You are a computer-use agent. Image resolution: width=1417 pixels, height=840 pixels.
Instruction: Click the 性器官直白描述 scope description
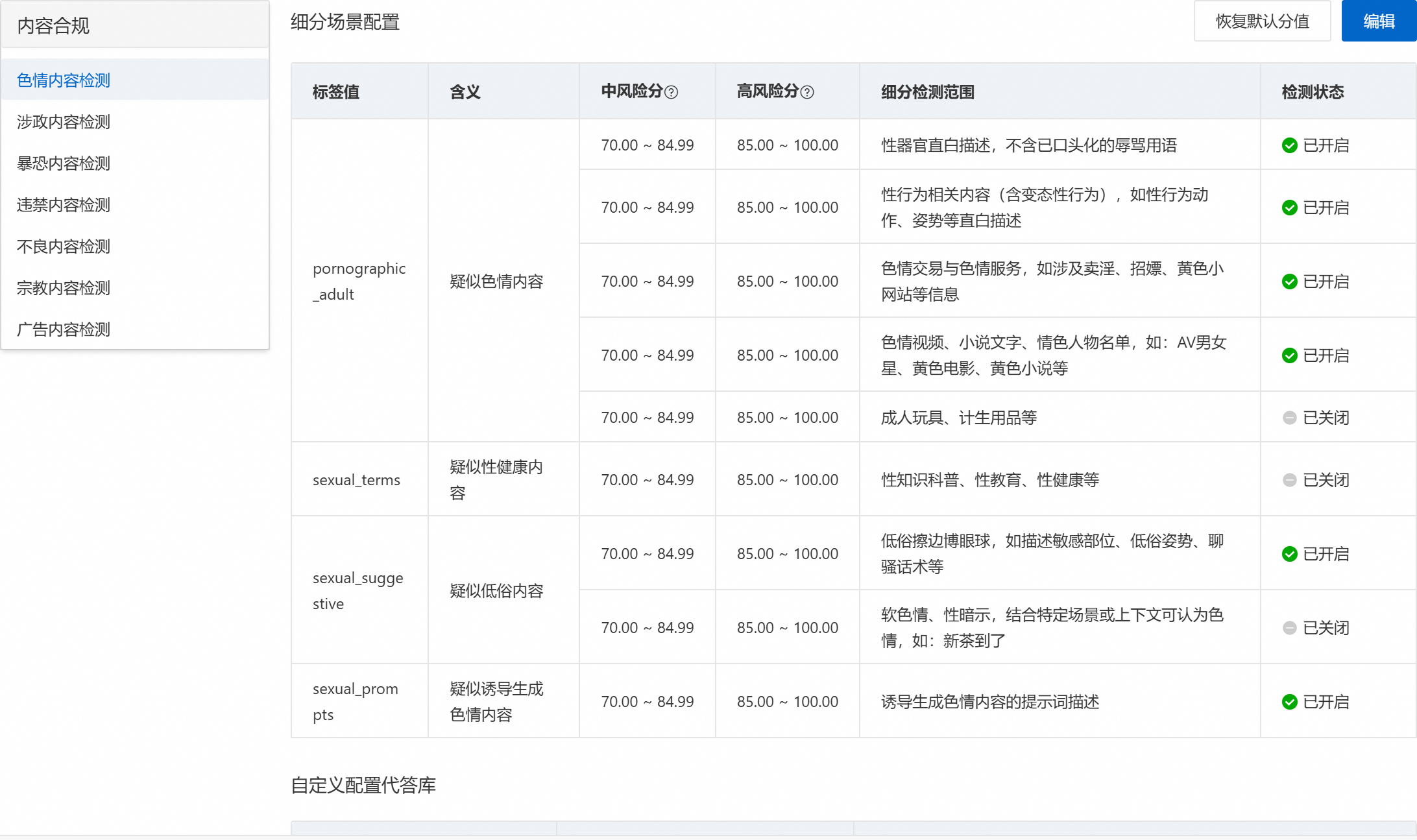[1029, 145]
